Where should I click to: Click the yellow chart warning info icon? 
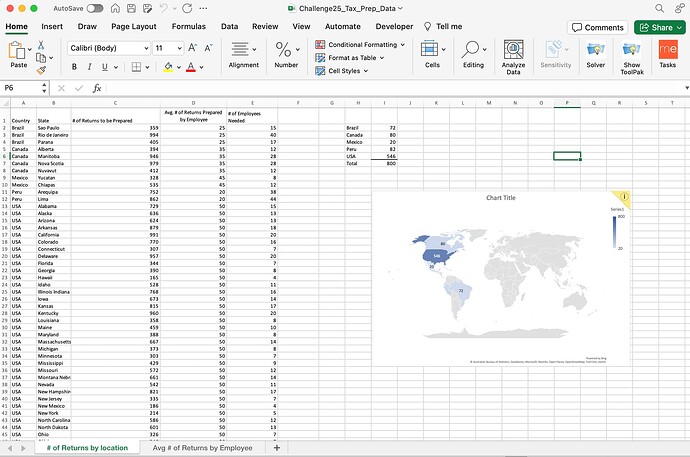coord(624,197)
